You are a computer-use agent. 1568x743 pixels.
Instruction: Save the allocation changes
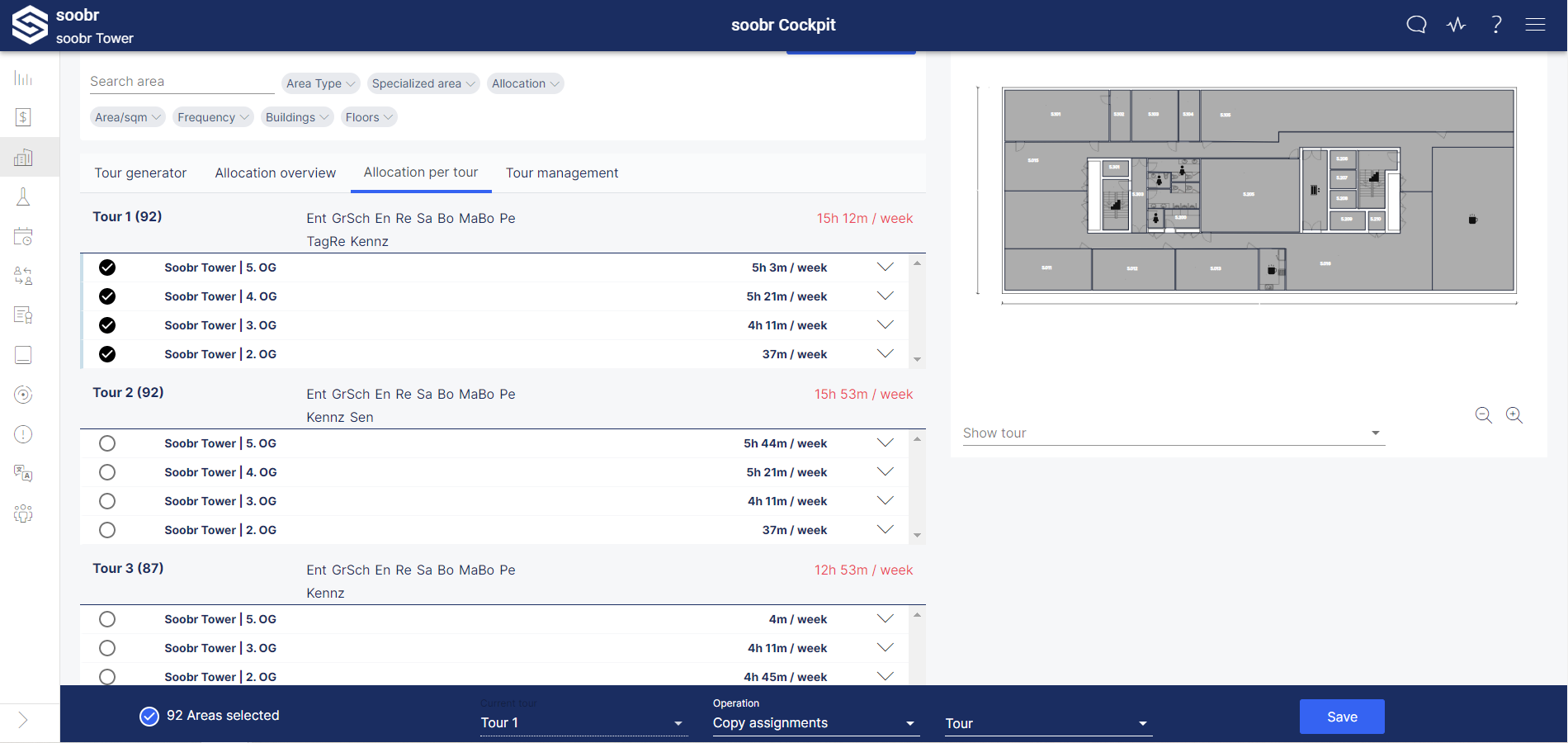[1342, 717]
